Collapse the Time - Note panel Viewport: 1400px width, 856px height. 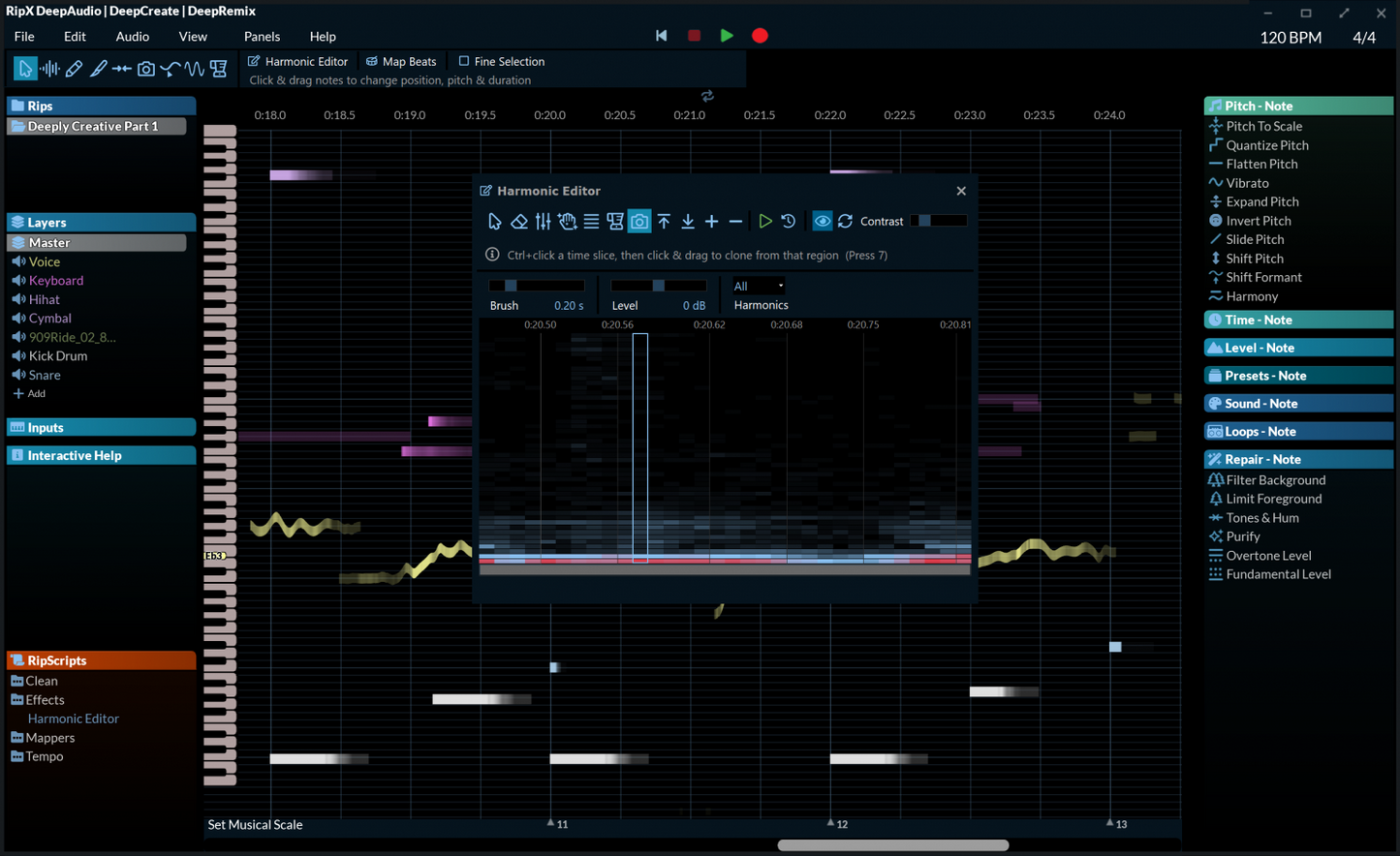tap(1297, 319)
